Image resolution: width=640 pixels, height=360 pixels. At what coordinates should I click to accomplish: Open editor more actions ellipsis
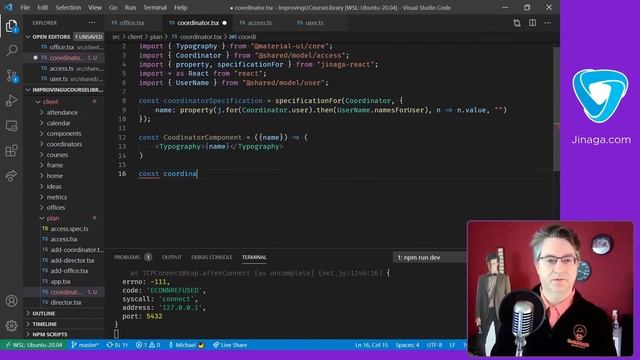click(548, 23)
